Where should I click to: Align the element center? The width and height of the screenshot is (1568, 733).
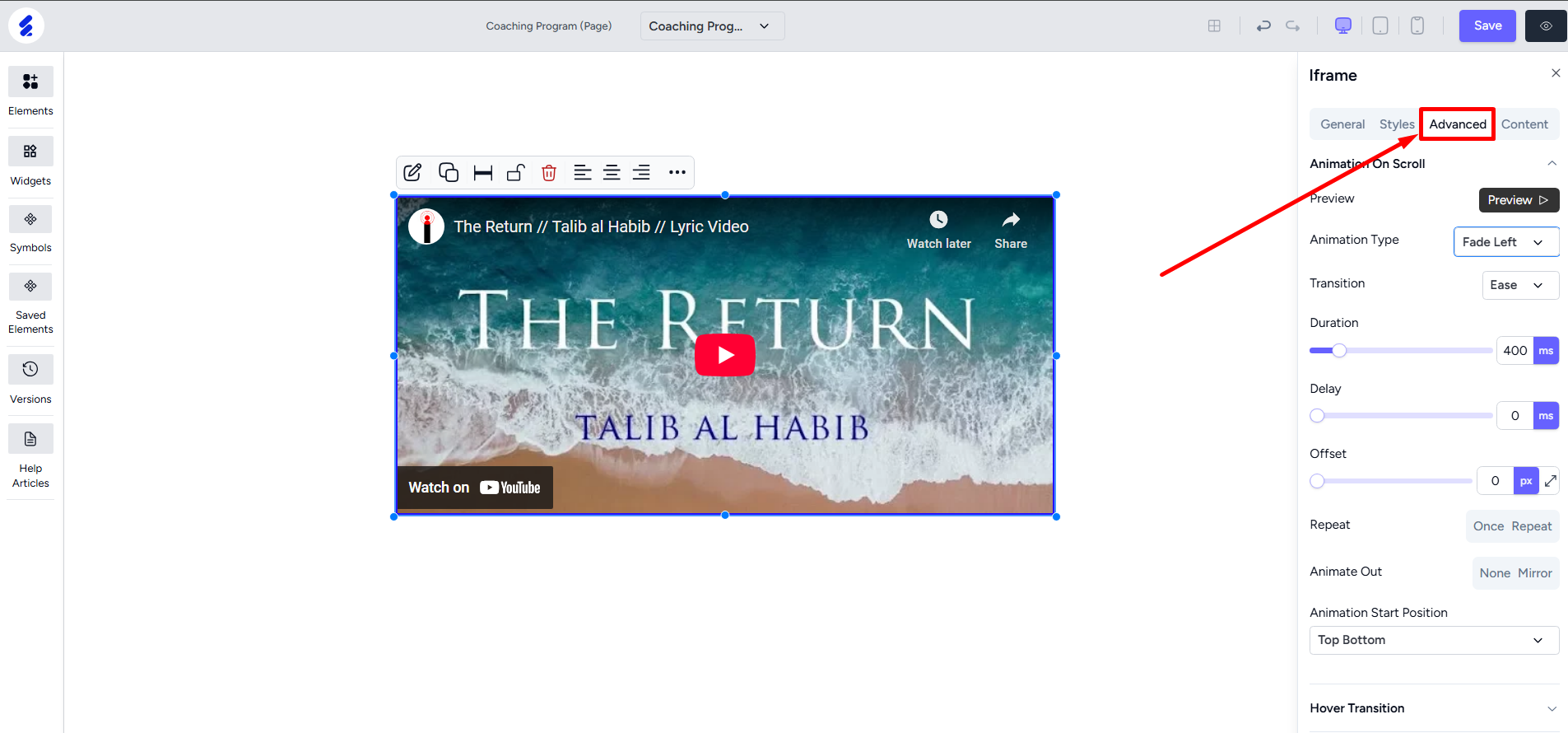click(x=612, y=172)
